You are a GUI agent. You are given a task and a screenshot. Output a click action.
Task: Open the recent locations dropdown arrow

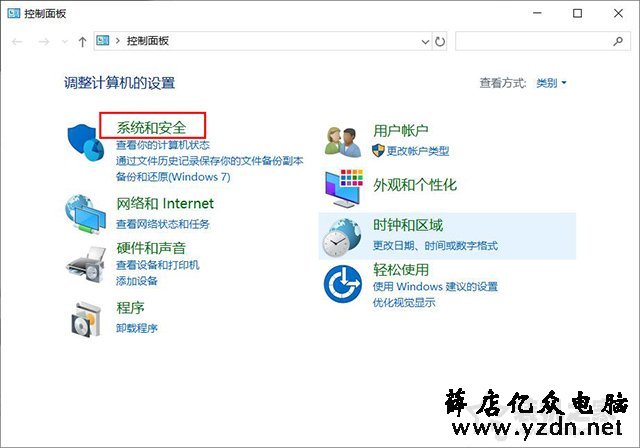[64, 41]
